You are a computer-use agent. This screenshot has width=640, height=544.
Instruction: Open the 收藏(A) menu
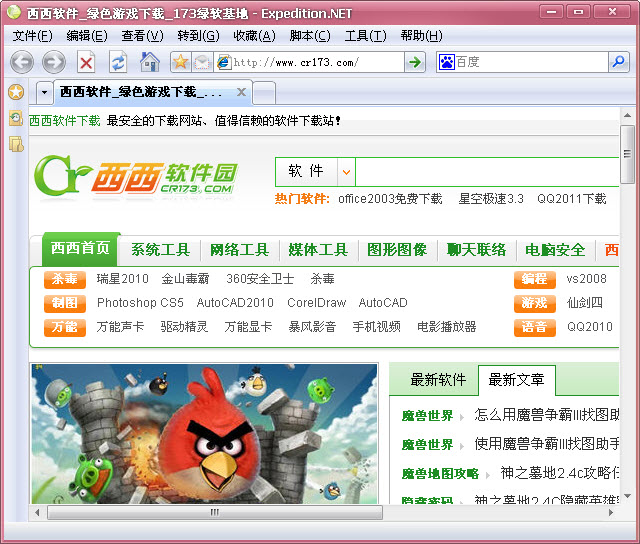pyautogui.click(x=254, y=36)
